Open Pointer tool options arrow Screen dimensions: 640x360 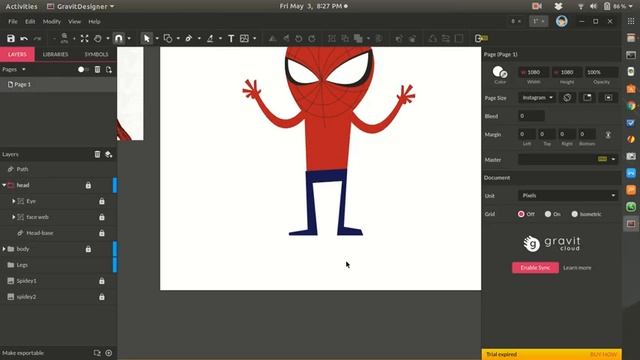tap(157, 38)
